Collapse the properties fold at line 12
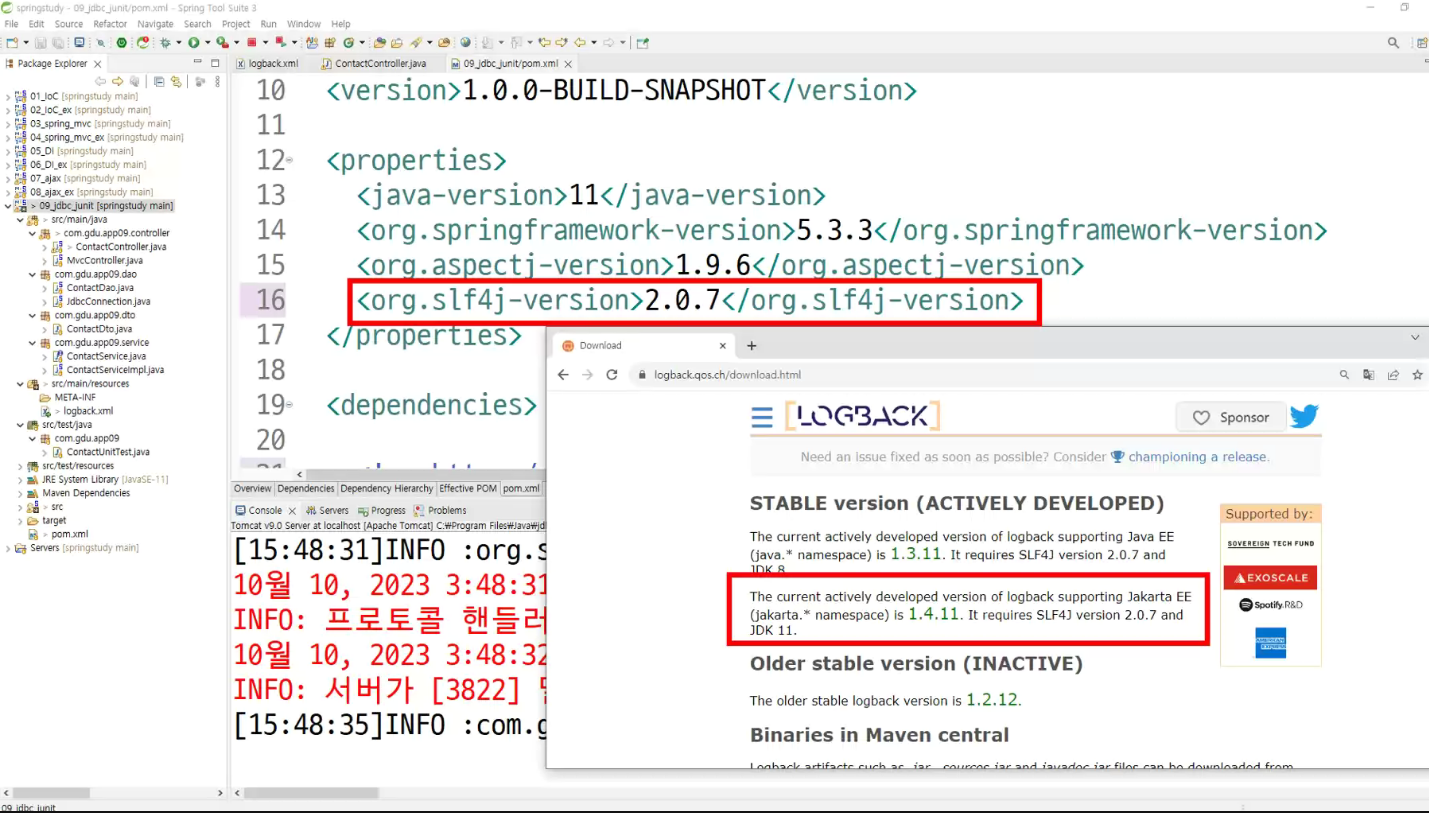 289,160
